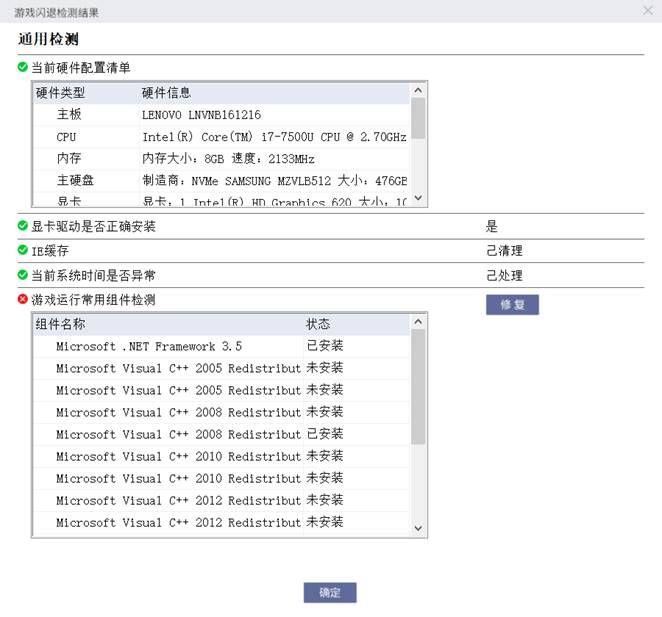Select first Visual C++ 2008 row (未安装)

221,412
